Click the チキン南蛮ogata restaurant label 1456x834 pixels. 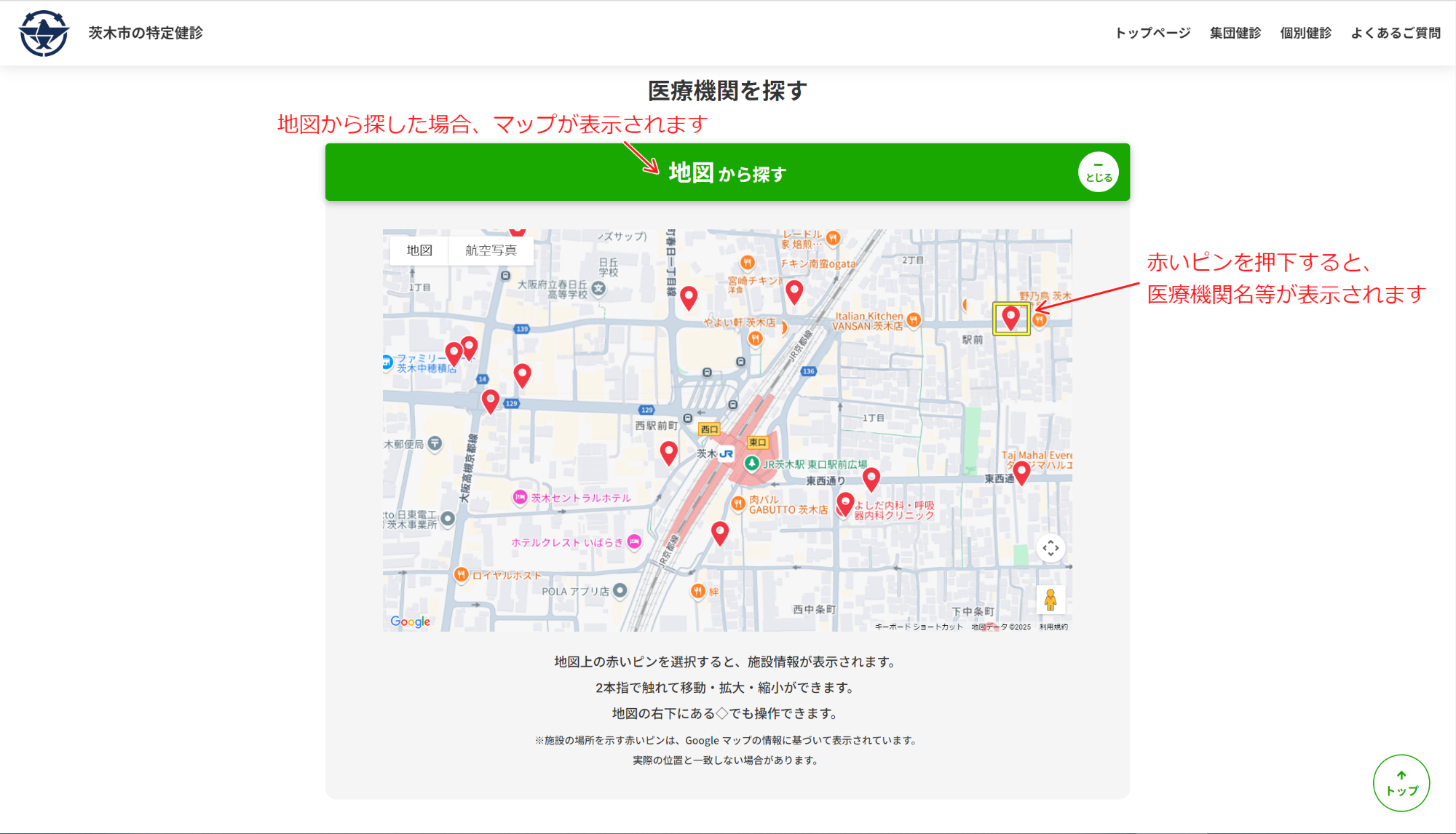tap(818, 263)
